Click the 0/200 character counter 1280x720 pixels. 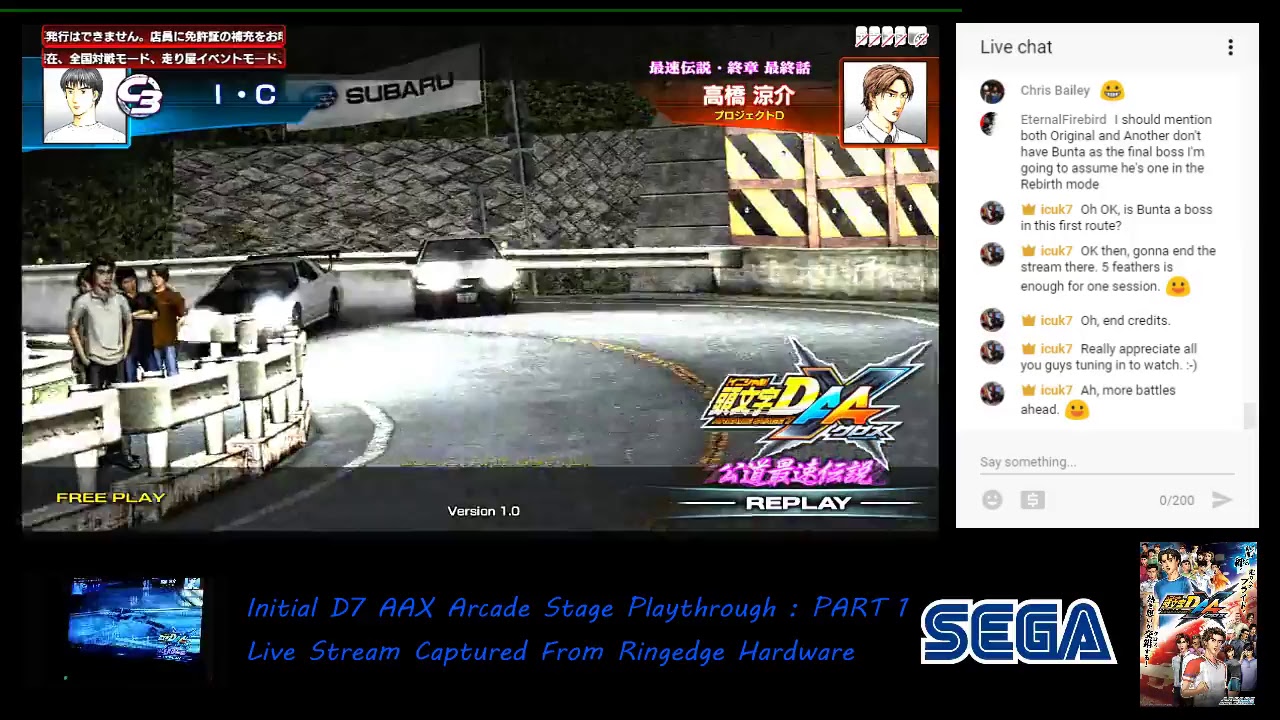1176,500
